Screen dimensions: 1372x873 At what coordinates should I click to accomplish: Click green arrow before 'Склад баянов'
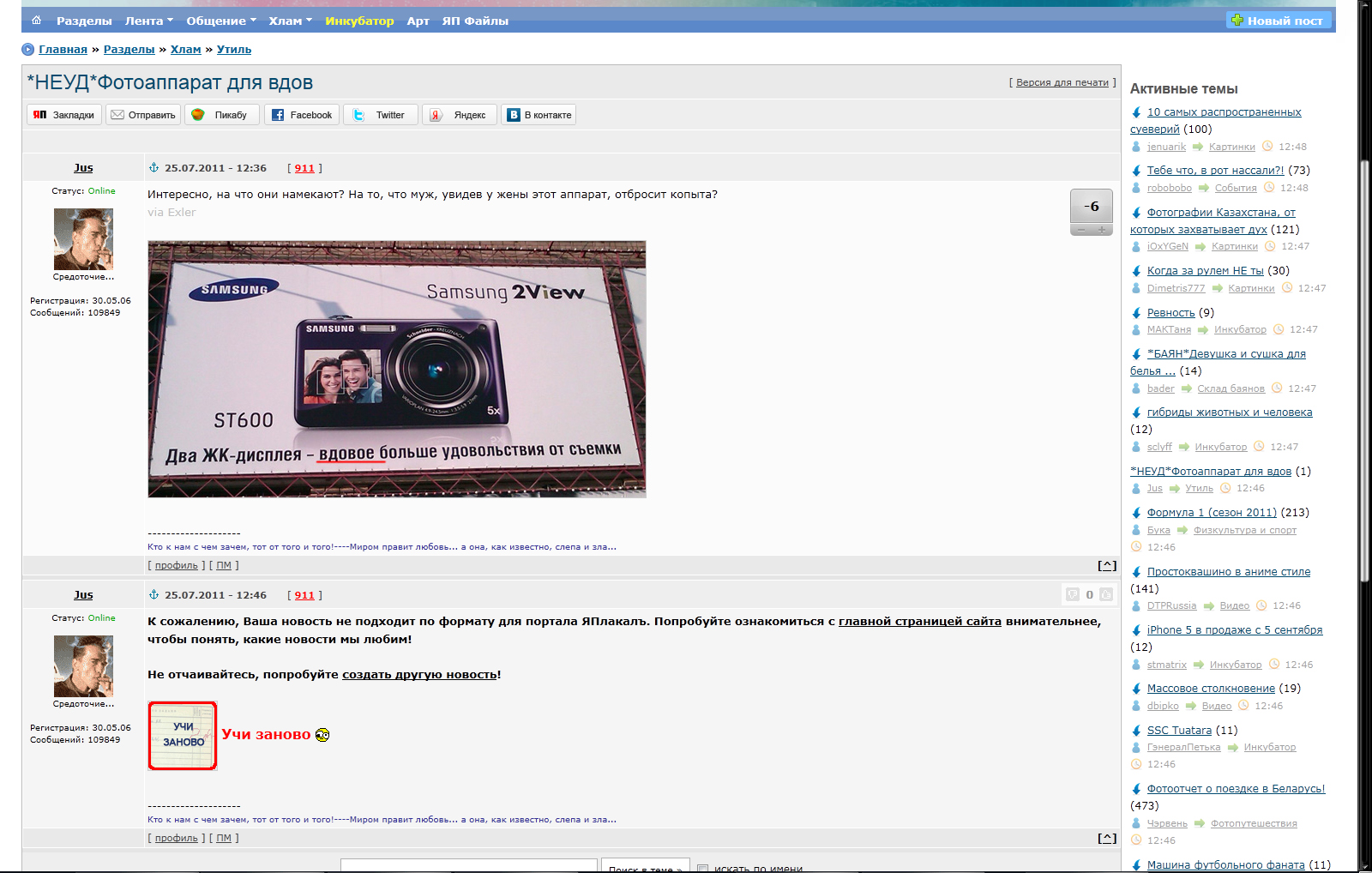(1187, 388)
